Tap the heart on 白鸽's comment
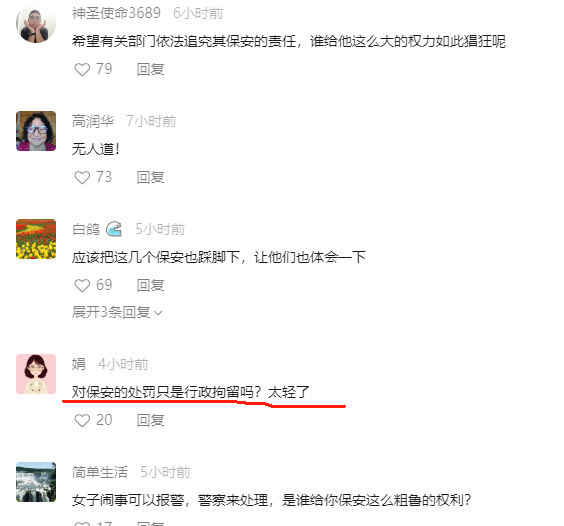The width and height of the screenshot is (564, 526). click(x=82, y=286)
